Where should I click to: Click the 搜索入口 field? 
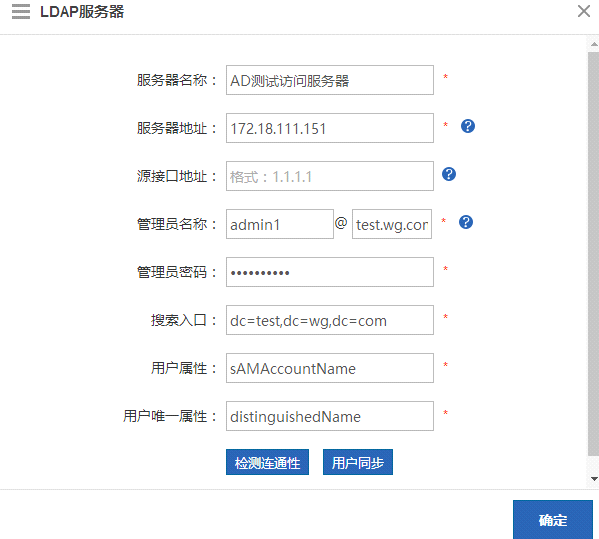pyautogui.click(x=330, y=320)
